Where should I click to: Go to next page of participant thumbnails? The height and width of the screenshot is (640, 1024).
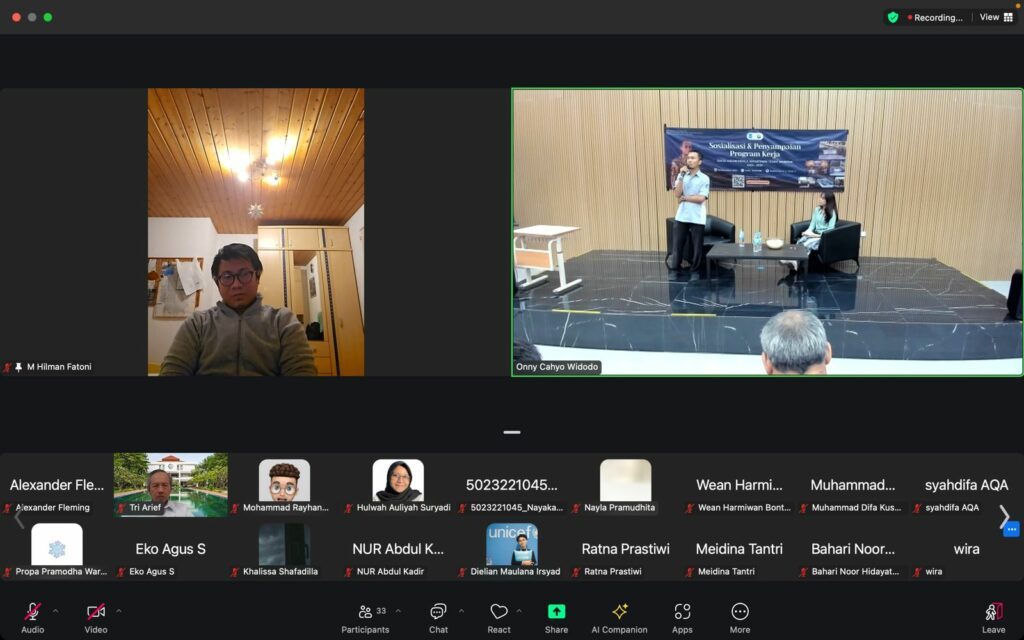1004,516
